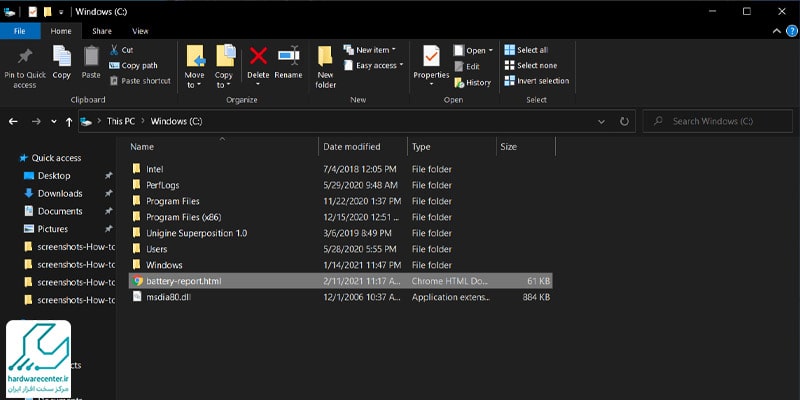
Task: Click Invert selection
Action: (x=537, y=81)
